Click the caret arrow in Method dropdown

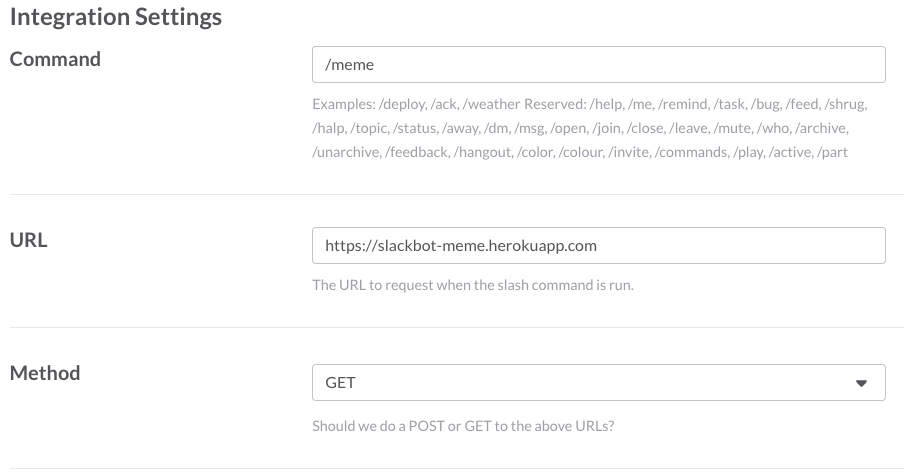pos(861,383)
